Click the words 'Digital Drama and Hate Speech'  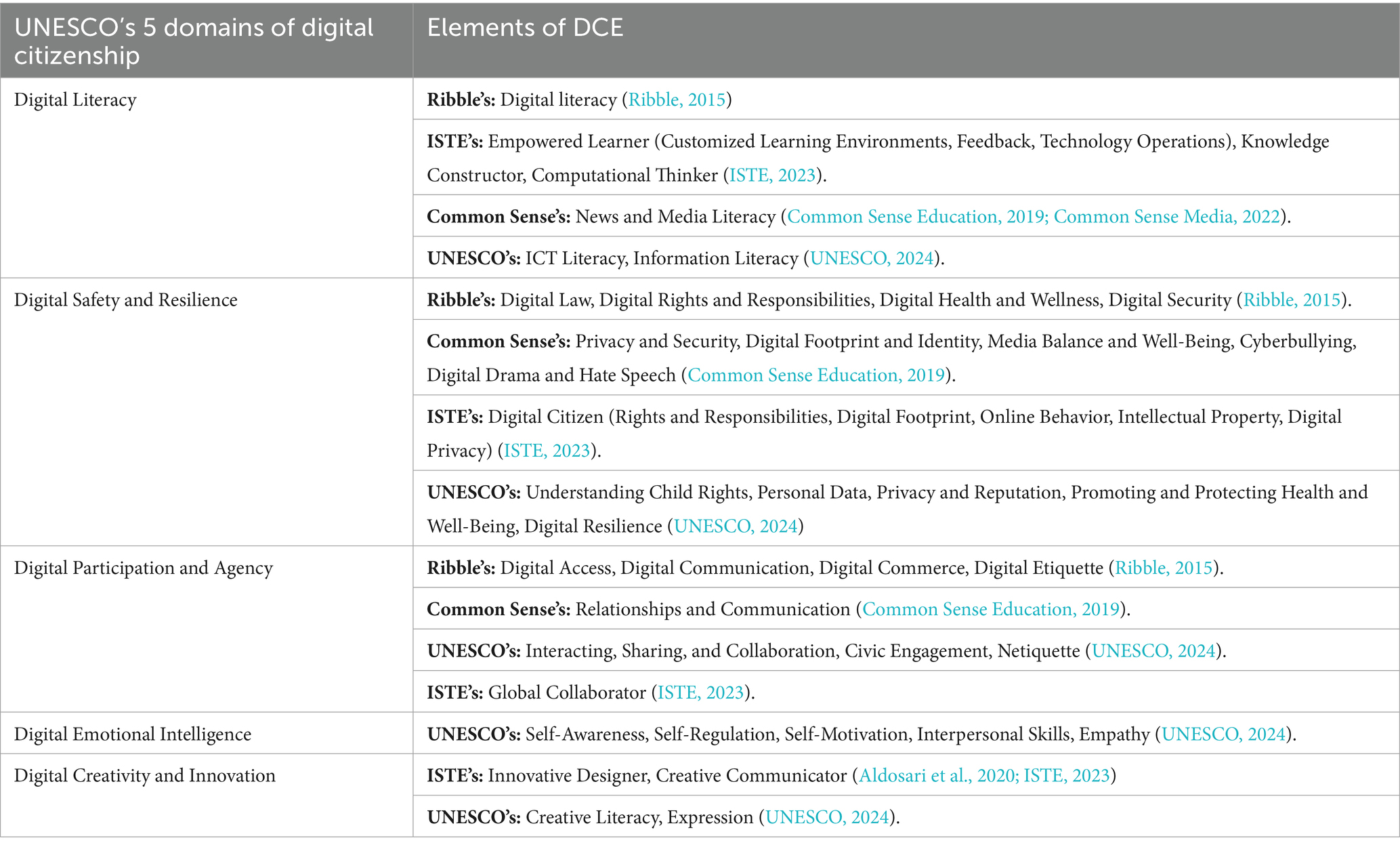[551, 375]
